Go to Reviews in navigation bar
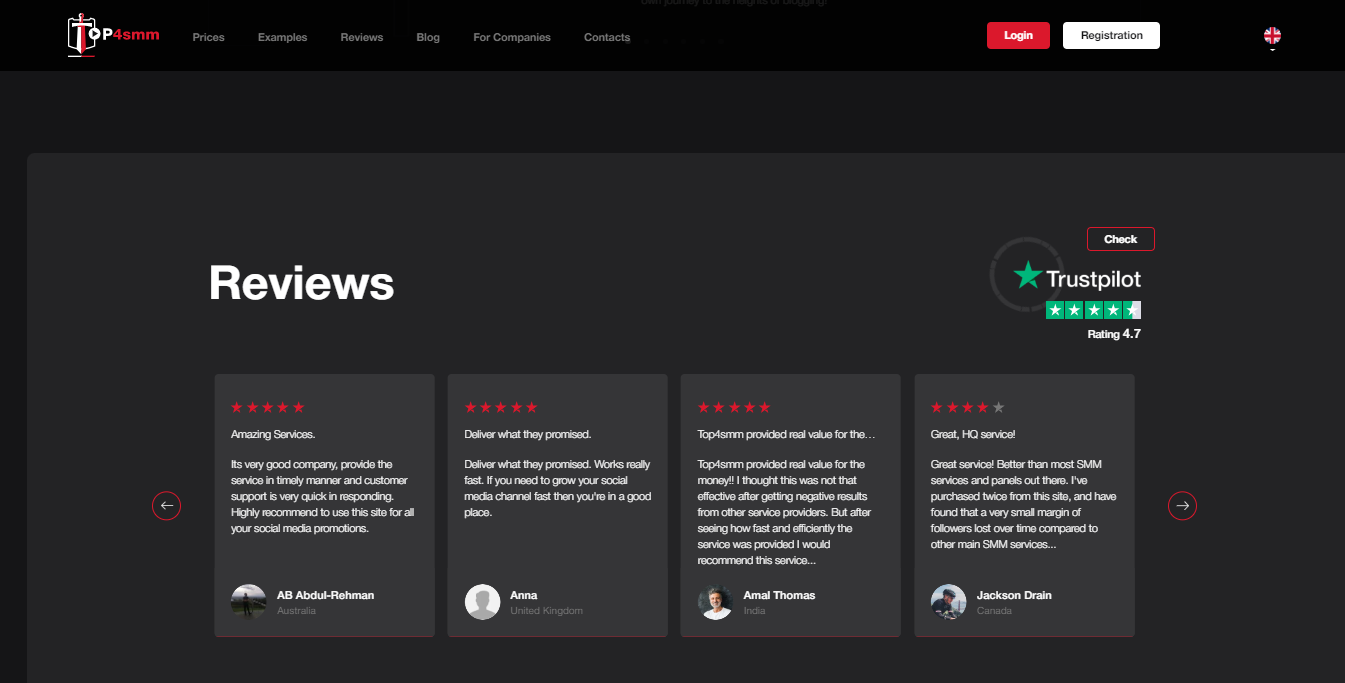Image resolution: width=1345 pixels, height=683 pixels. [362, 37]
